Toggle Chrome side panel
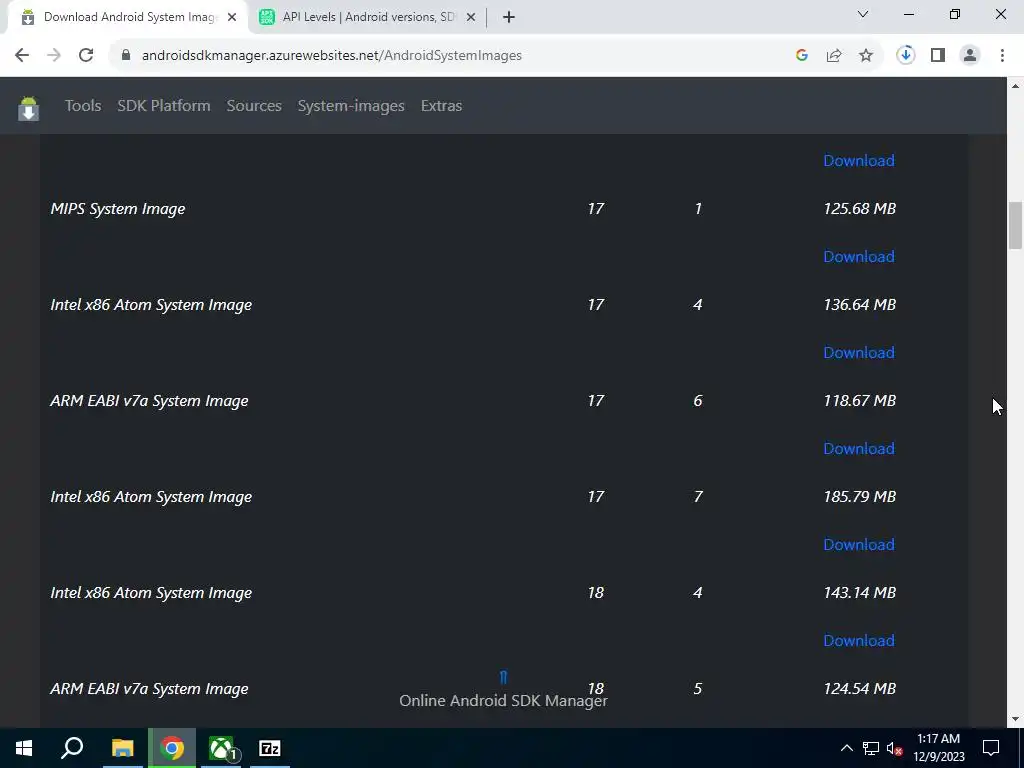The image size is (1024, 768). [938, 56]
